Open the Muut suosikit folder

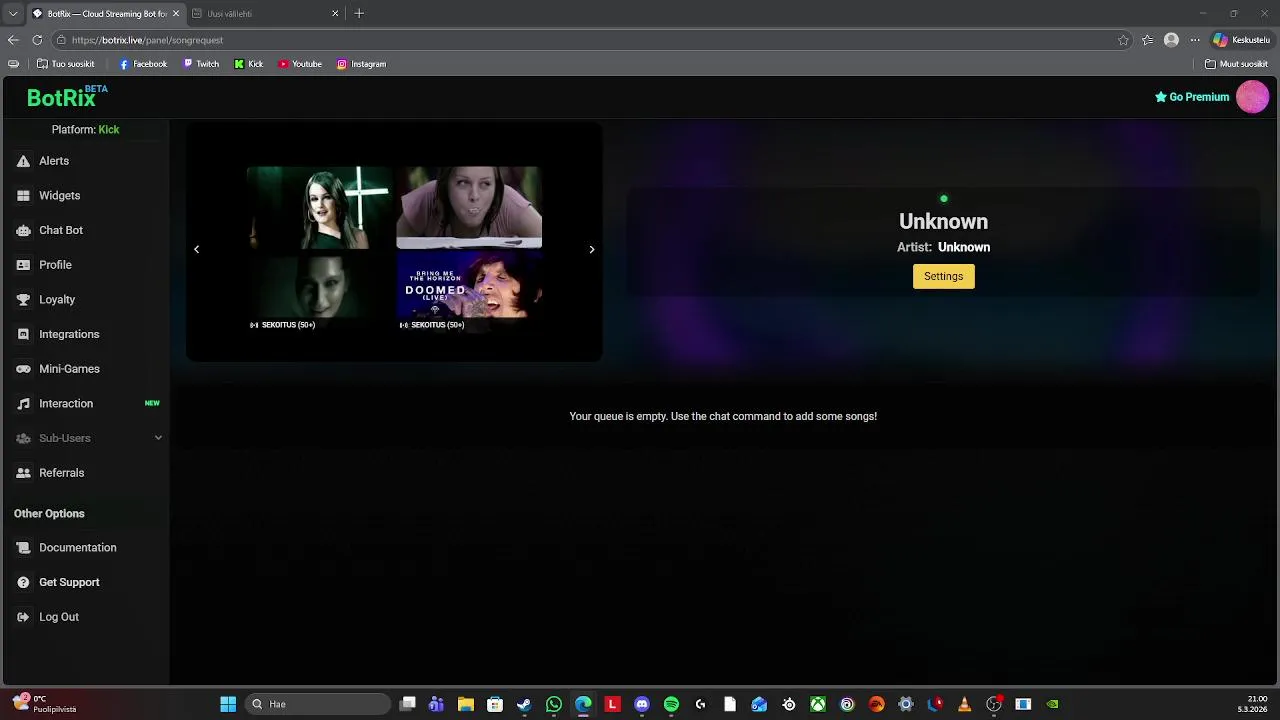click(1236, 64)
